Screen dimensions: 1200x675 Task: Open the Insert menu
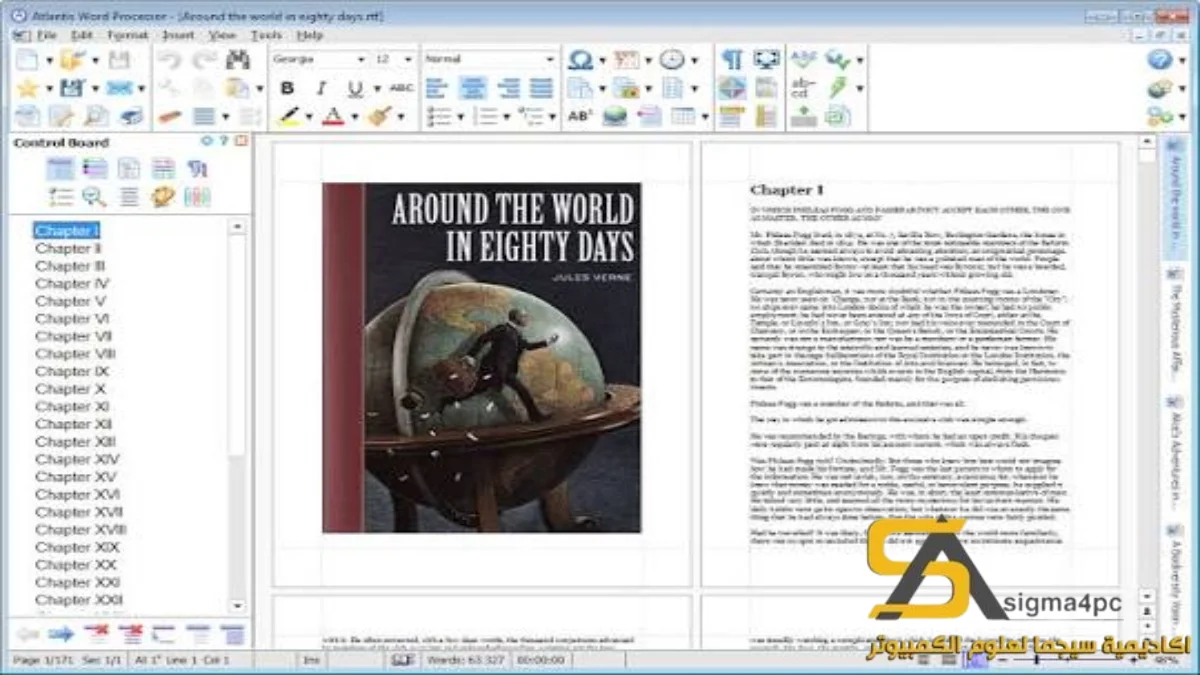pyautogui.click(x=178, y=35)
